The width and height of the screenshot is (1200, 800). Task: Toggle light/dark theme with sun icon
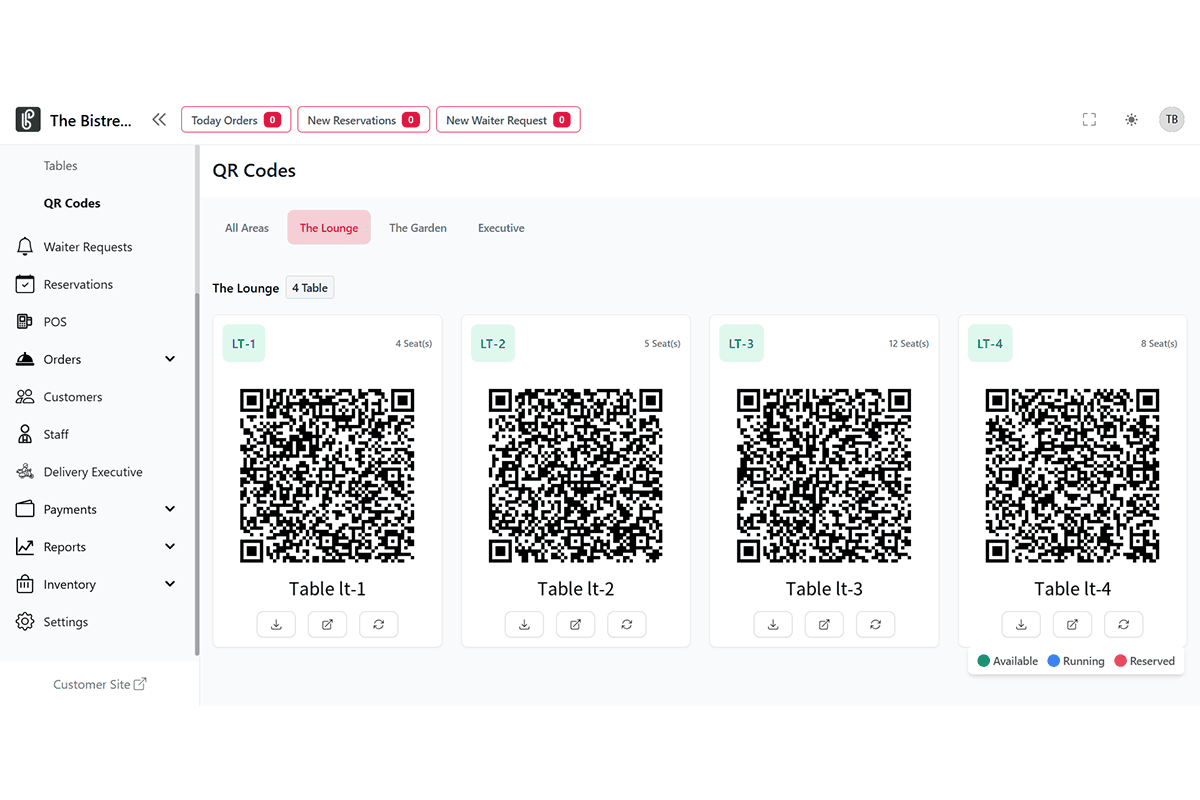pyautogui.click(x=1131, y=120)
